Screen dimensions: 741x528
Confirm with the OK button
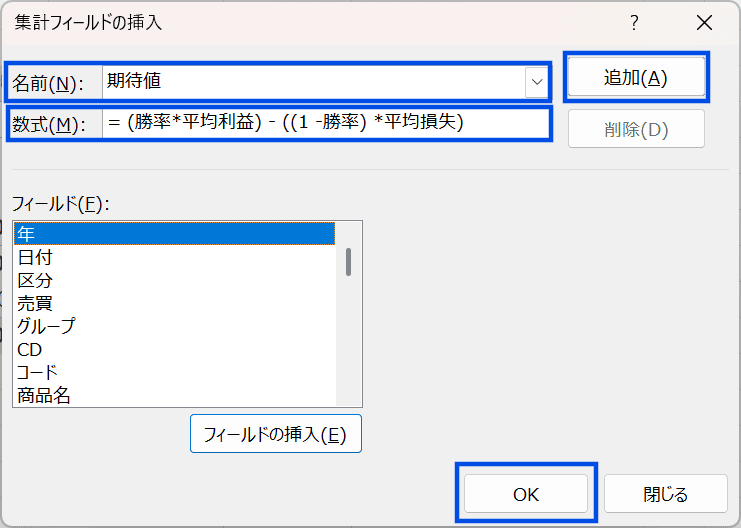point(526,494)
